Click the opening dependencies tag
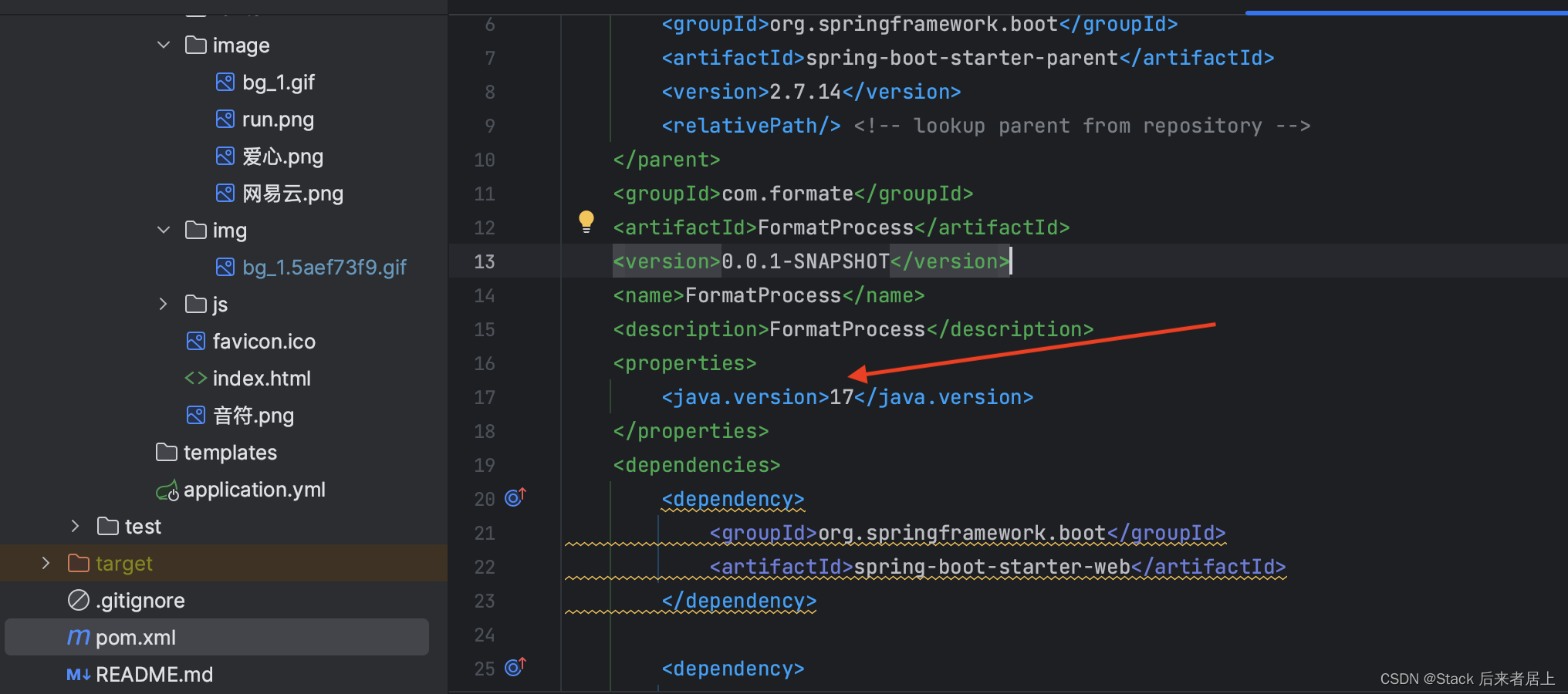The height and width of the screenshot is (694, 1568). 697,465
